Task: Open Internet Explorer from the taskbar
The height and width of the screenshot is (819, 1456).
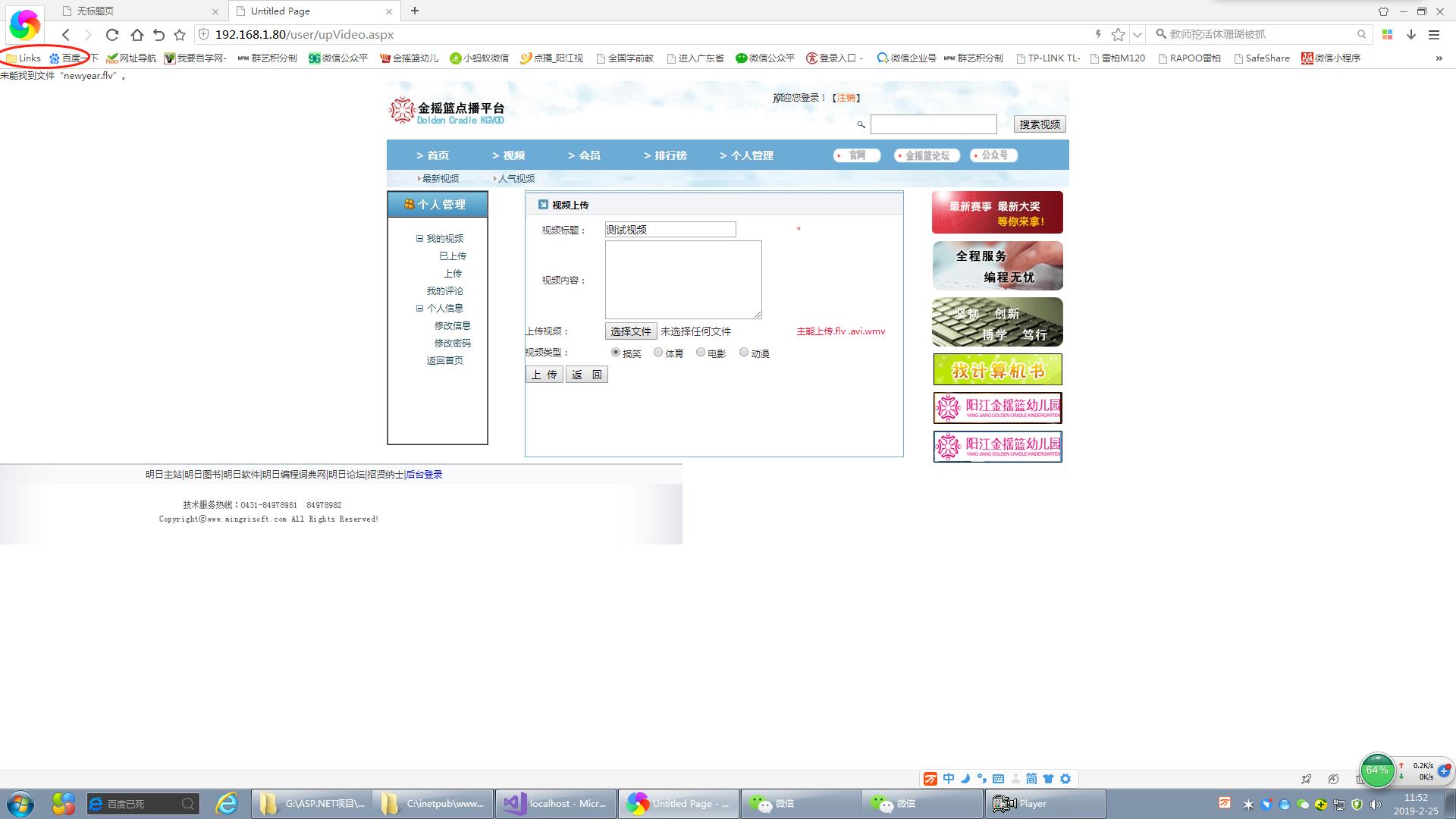Action: point(226,804)
